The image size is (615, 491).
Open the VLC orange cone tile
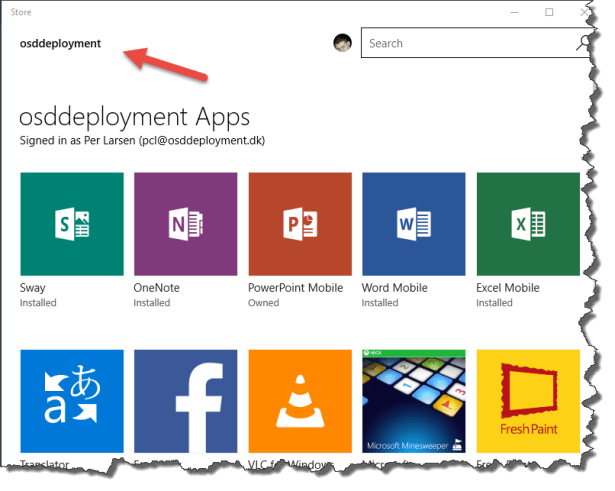300,401
